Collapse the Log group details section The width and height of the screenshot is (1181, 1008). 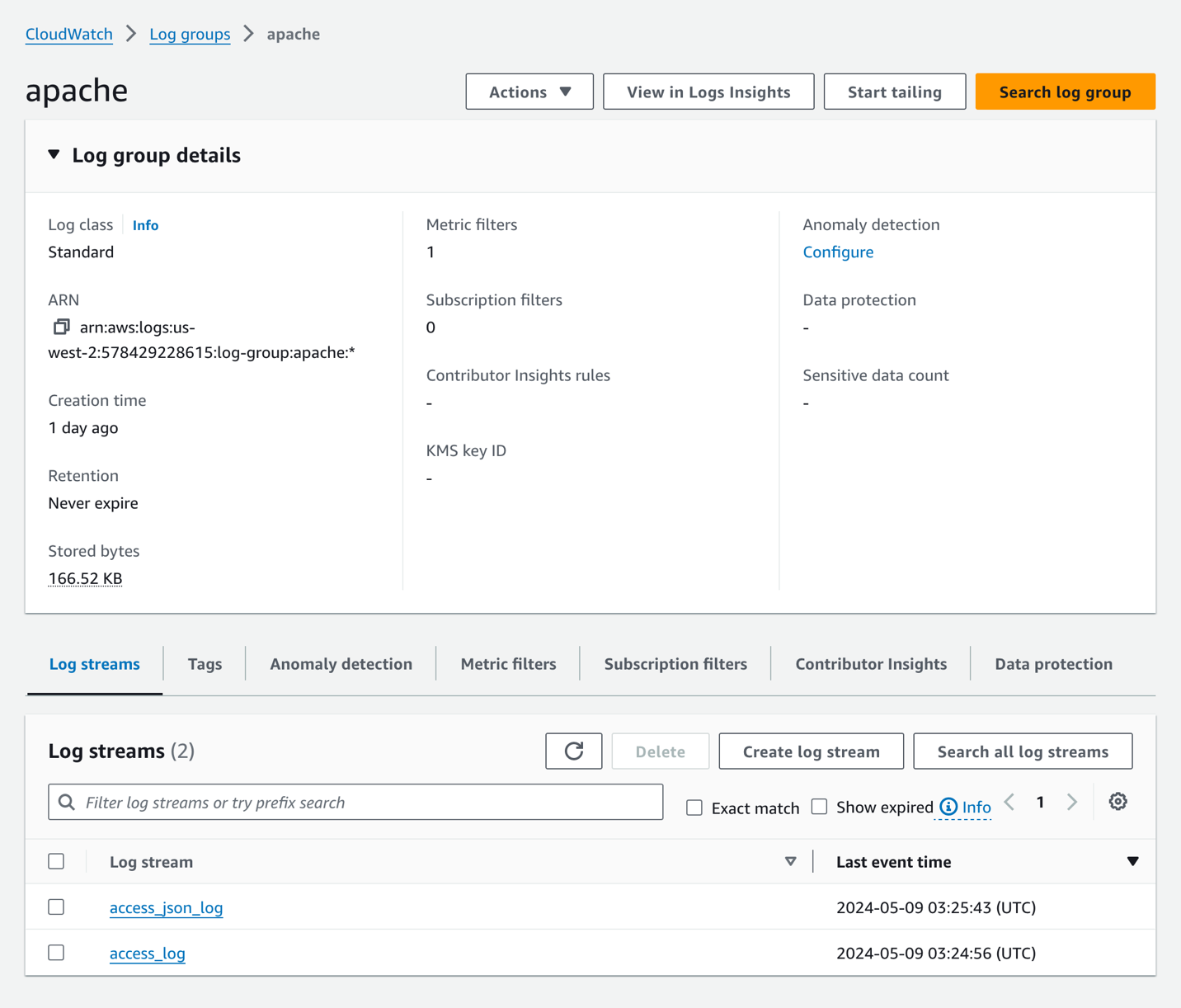point(54,155)
